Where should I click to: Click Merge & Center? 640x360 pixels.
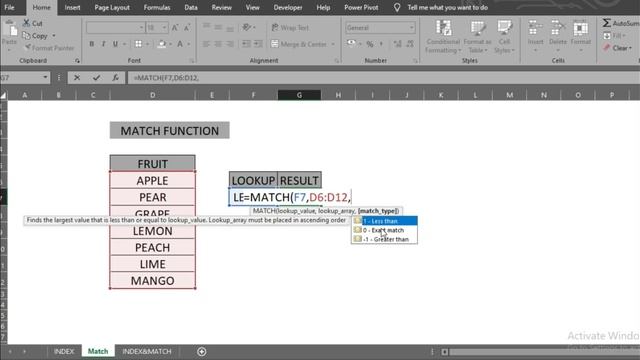[299, 44]
